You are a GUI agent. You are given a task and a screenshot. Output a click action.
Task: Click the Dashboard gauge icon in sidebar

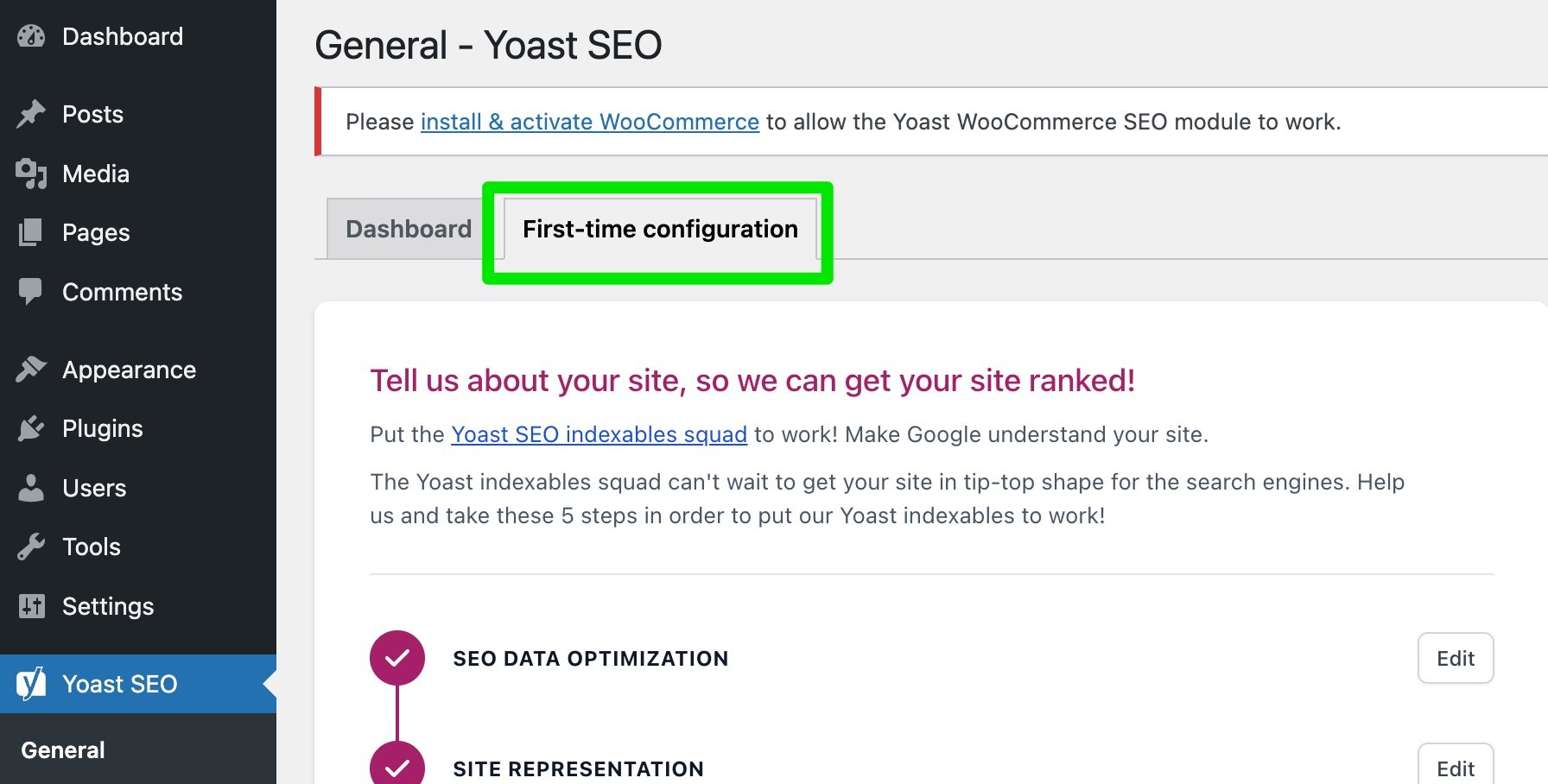[31, 36]
